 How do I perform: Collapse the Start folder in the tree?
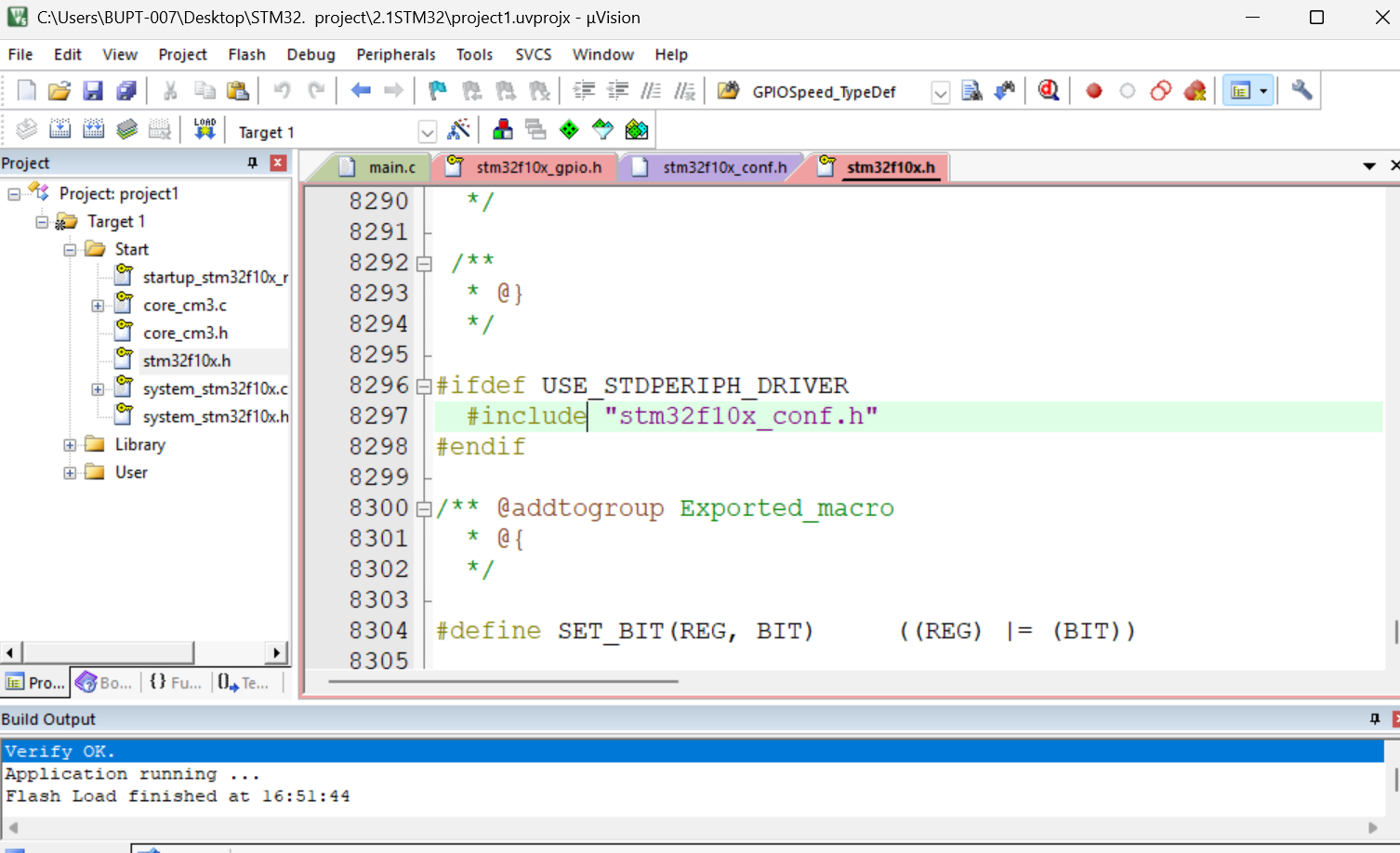pyautogui.click(x=70, y=249)
